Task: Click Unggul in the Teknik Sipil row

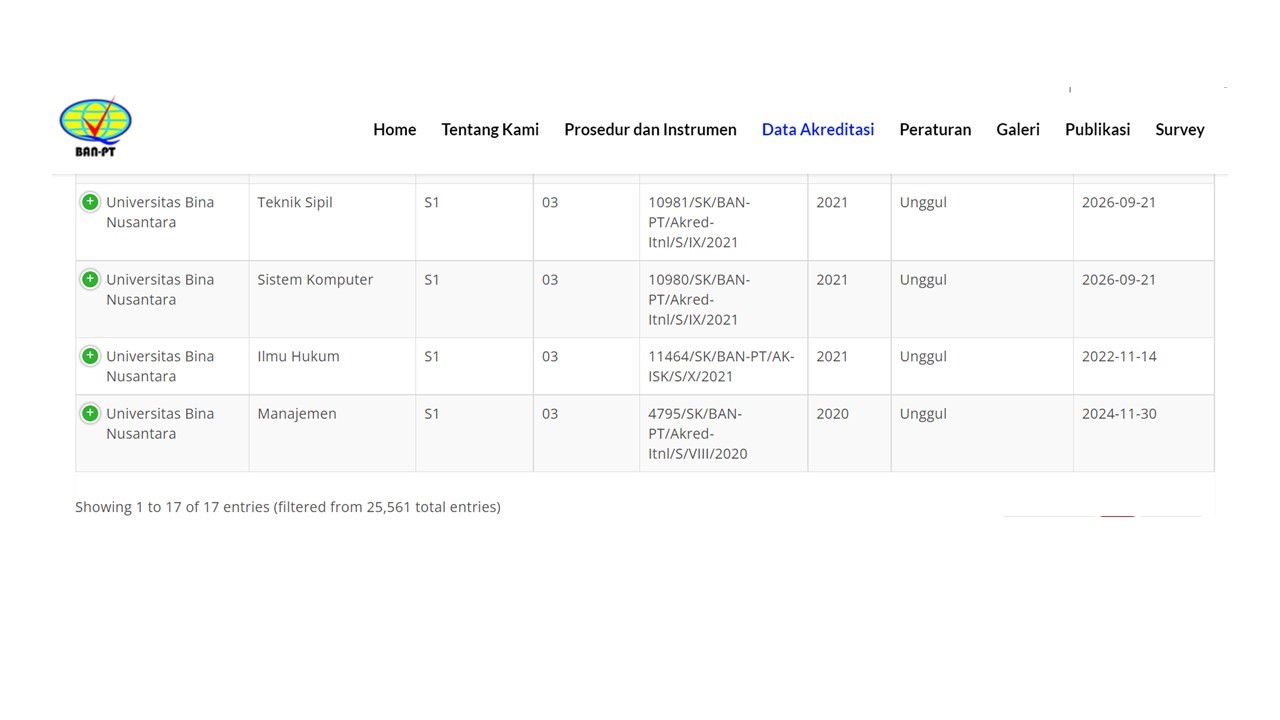Action: click(923, 203)
